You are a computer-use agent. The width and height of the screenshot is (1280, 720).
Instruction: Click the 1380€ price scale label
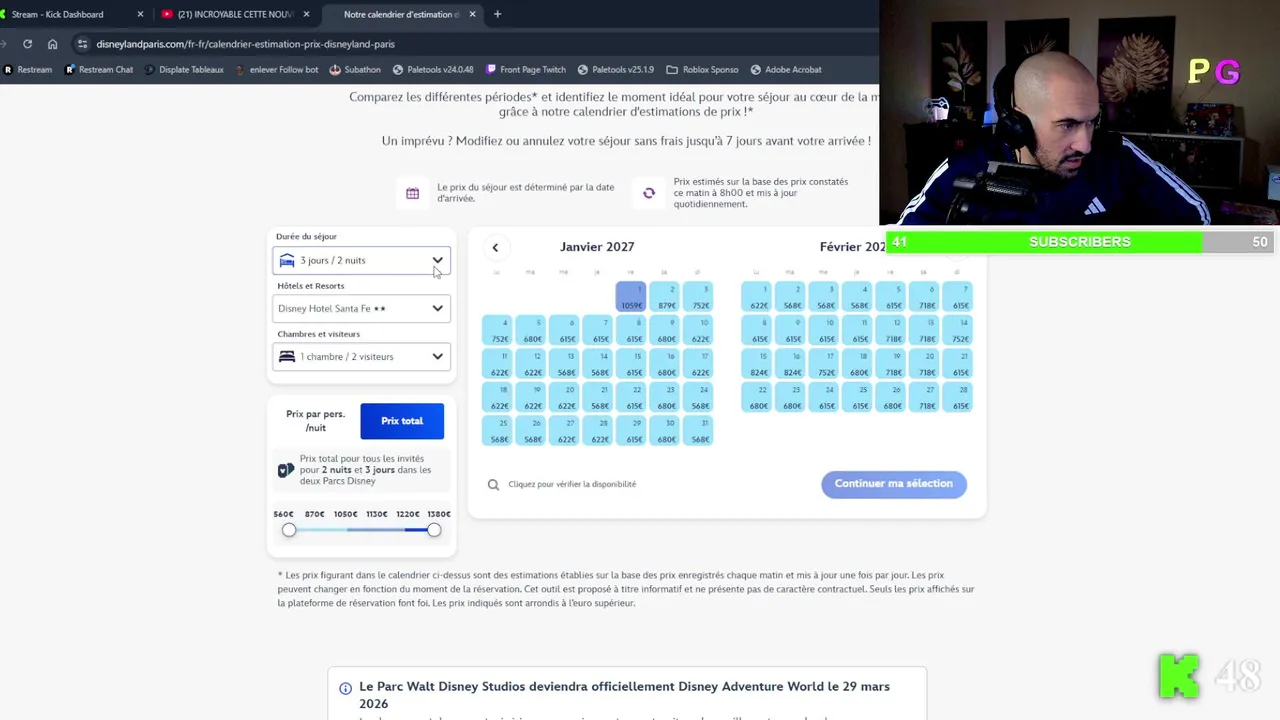(x=439, y=514)
